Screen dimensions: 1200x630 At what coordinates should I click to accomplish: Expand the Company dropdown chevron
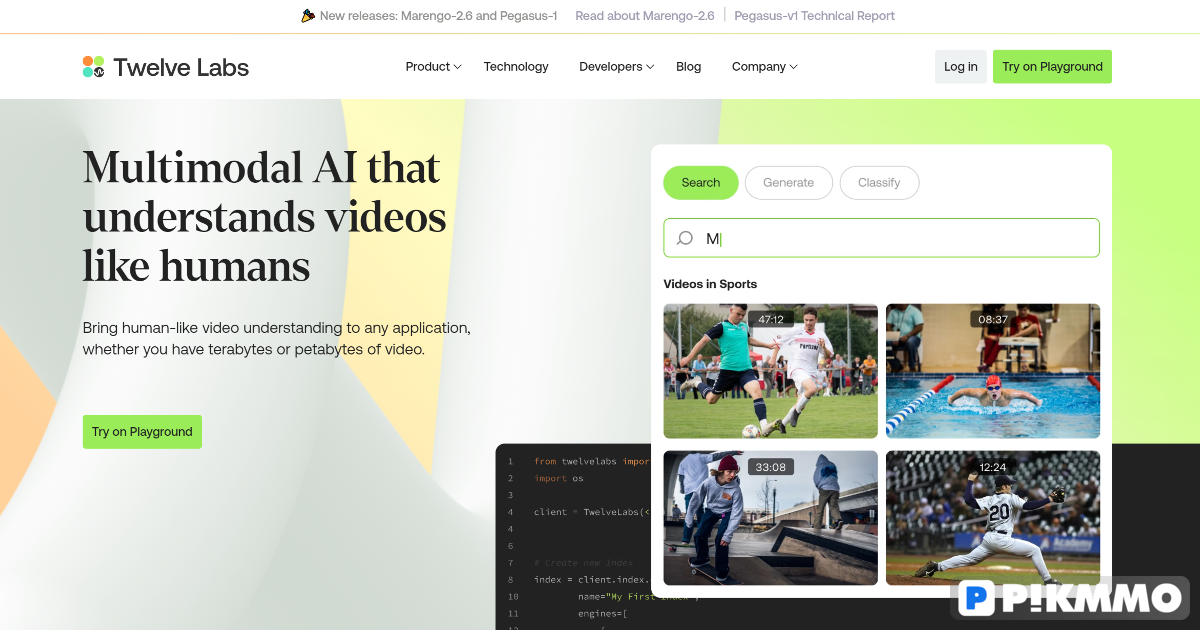[794, 67]
